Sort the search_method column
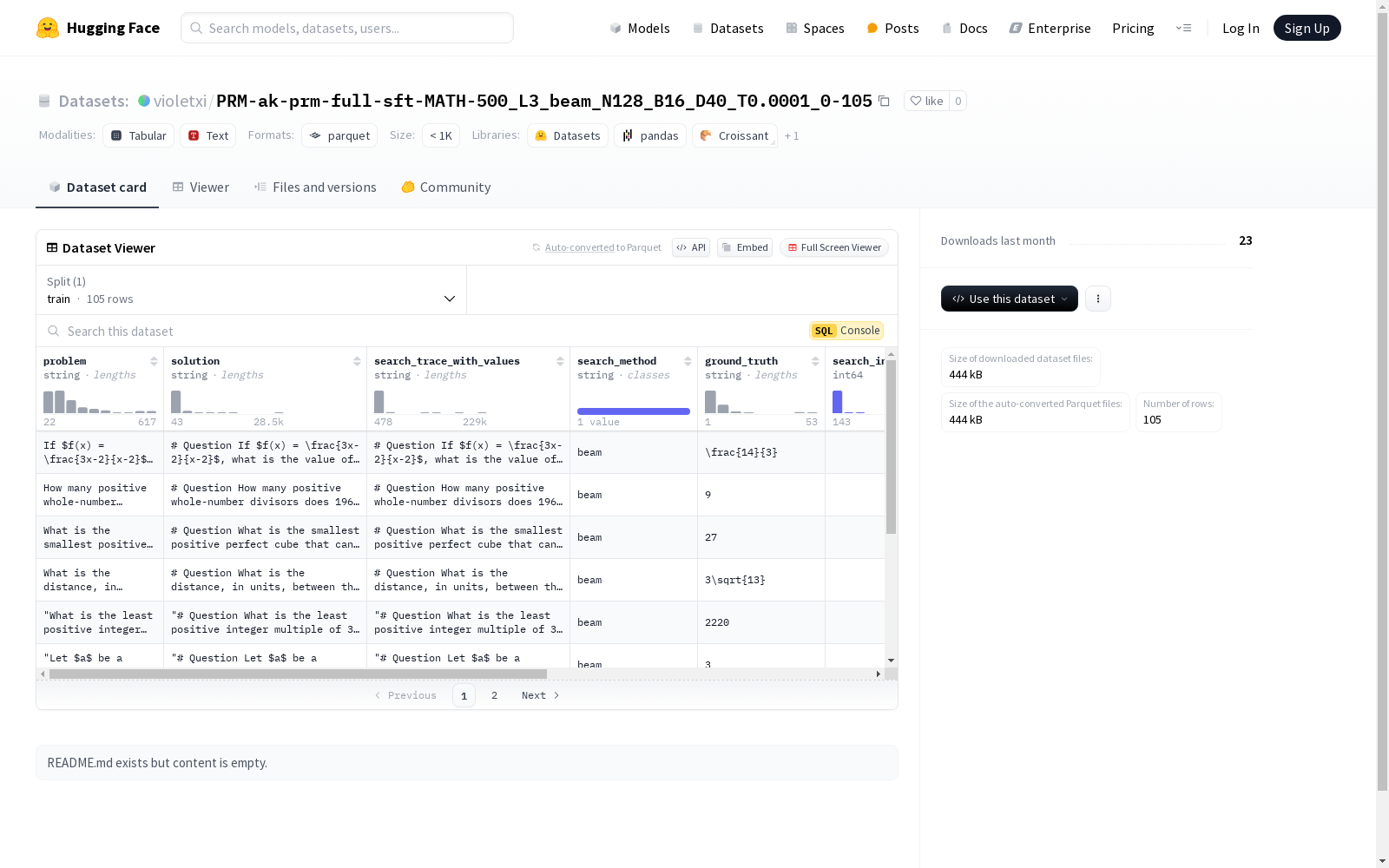Screen dimensions: 1389x868 688,361
